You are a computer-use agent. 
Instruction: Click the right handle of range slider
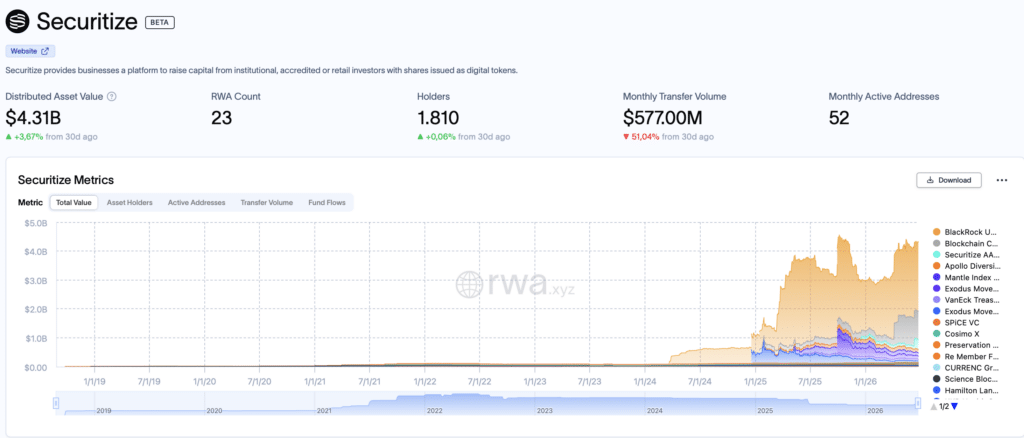coord(917,404)
